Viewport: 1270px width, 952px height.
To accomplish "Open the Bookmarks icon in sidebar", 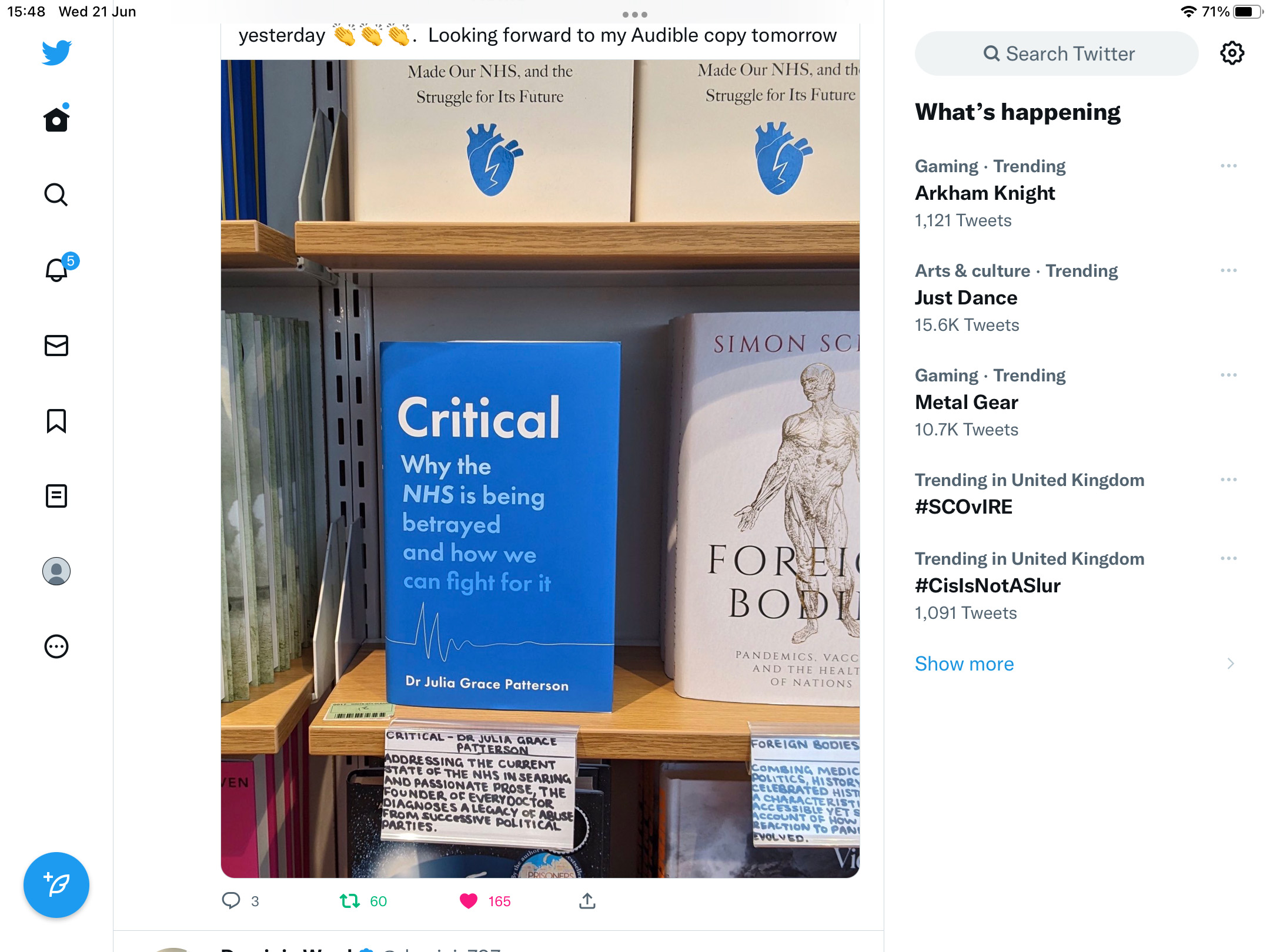I will click(x=56, y=421).
